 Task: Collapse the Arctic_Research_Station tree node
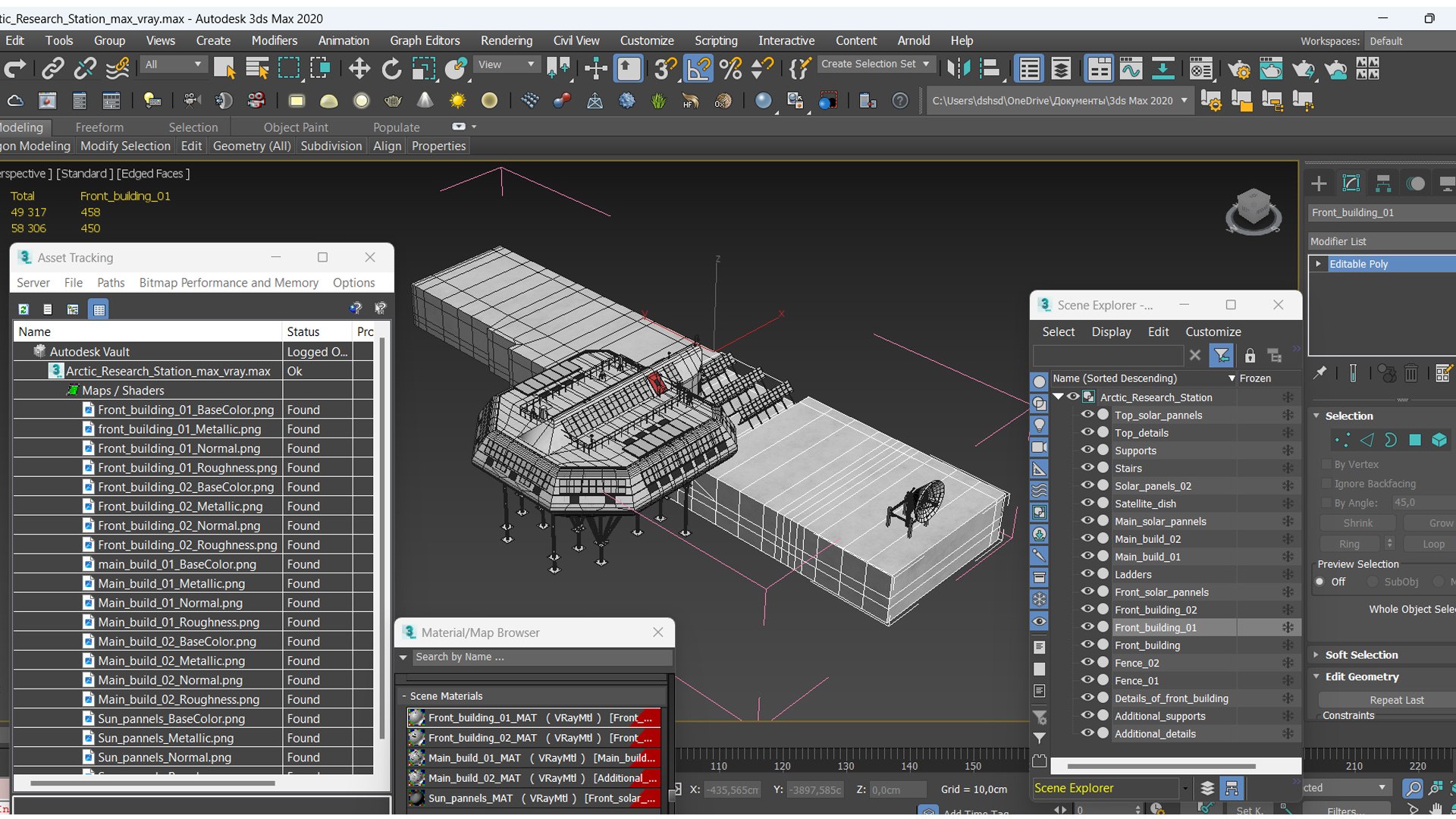(1059, 397)
